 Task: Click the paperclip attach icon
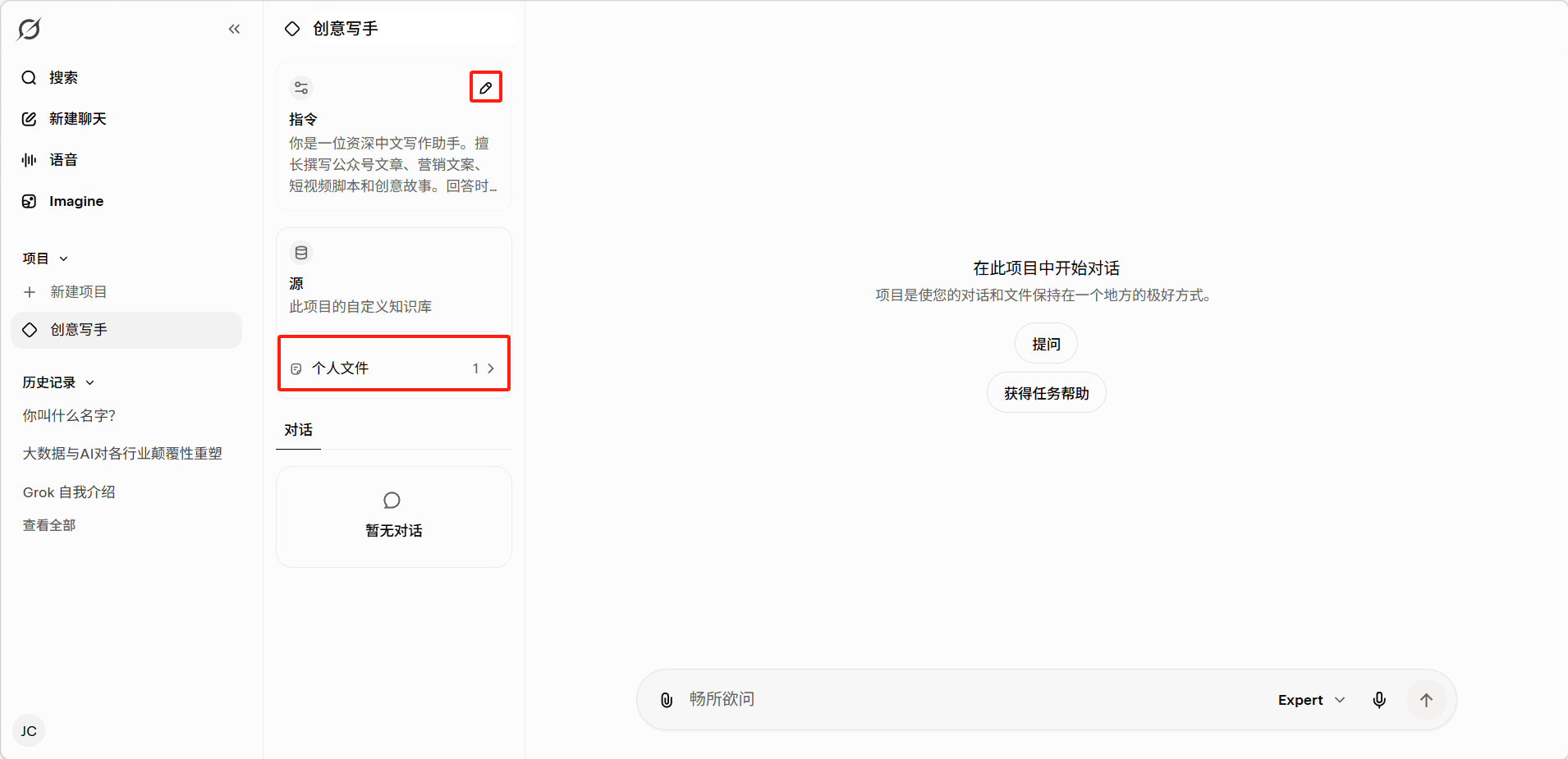[x=667, y=700]
